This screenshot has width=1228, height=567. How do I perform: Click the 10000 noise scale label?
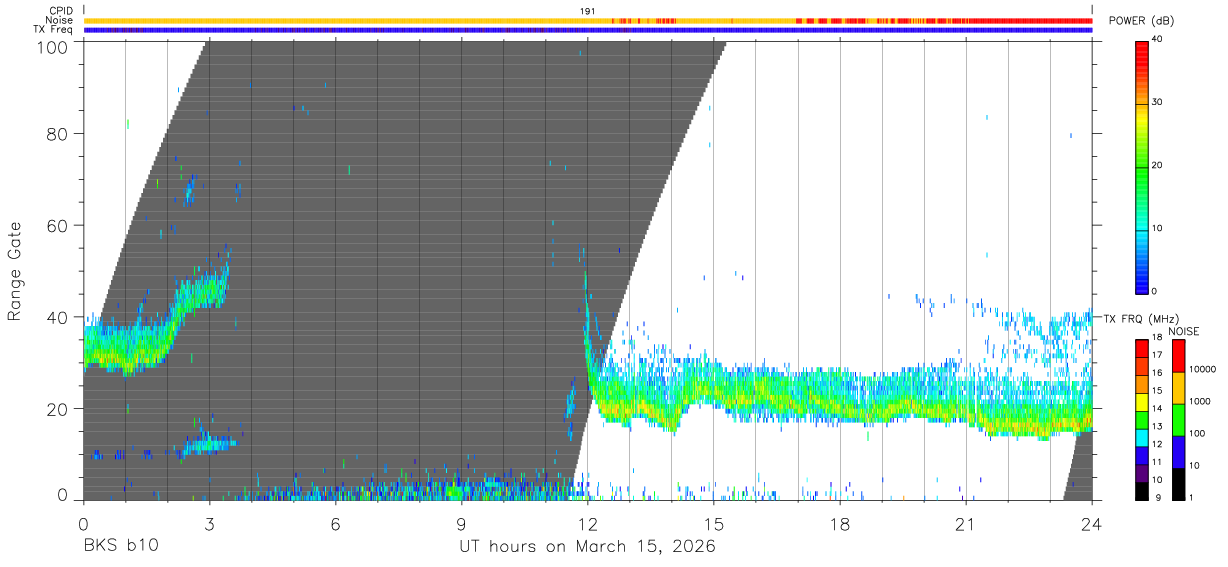tap(1201, 369)
